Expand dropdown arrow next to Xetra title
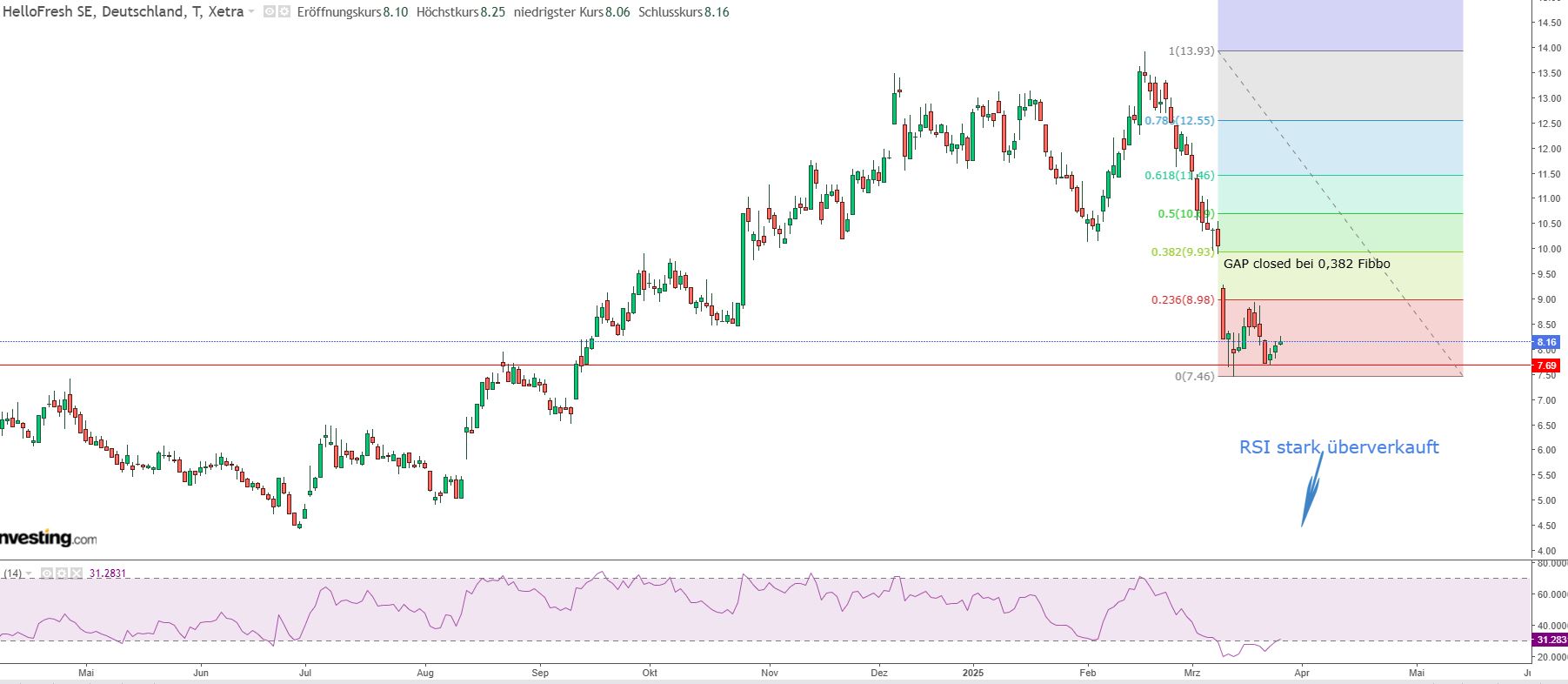Viewport: 1568px width, 684px height. coord(252,12)
